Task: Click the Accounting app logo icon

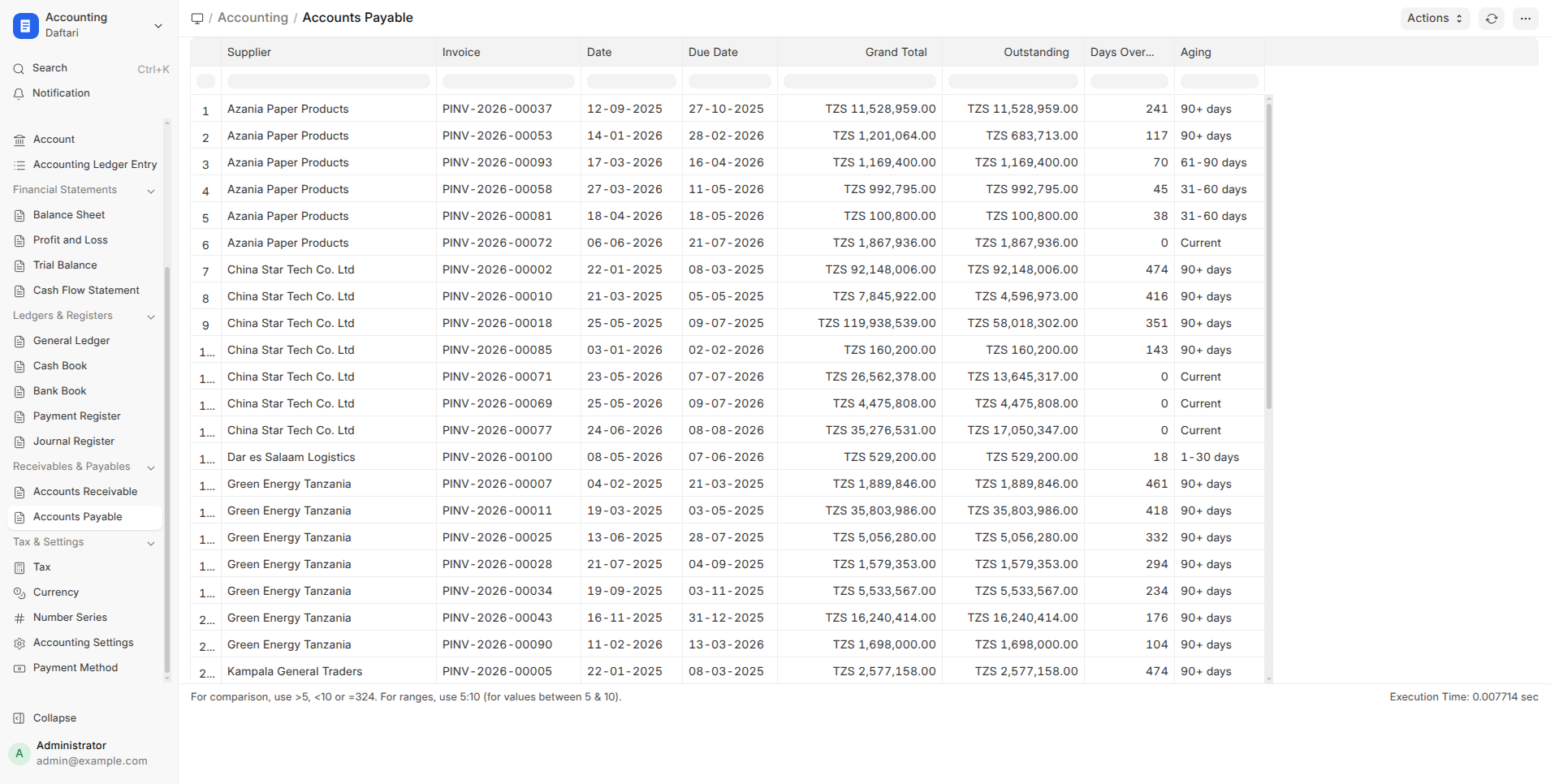Action: click(25, 26)
